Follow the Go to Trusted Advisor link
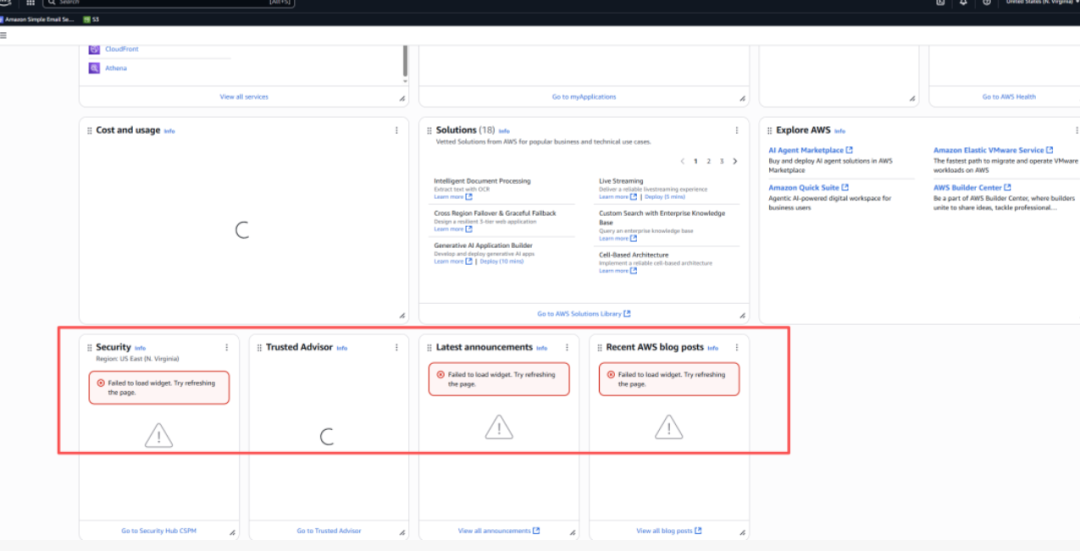The height and width of the screenshot is (551, 1080). (x=329, y=531)
